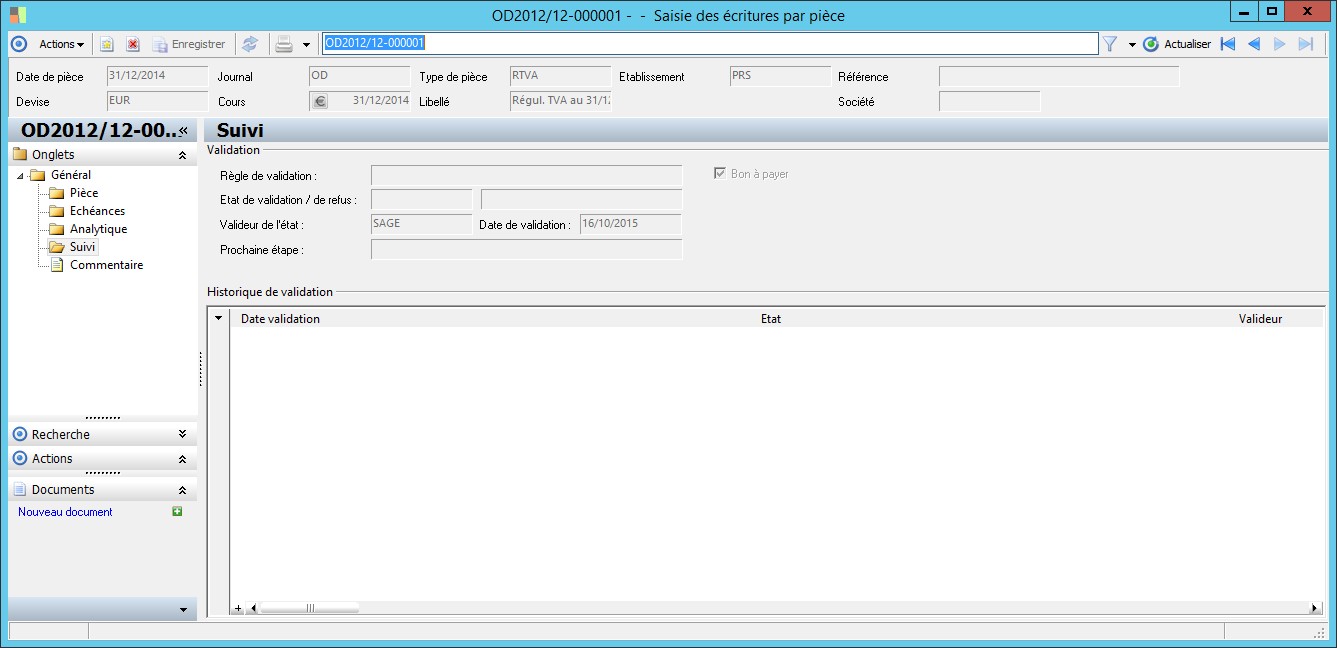Click the horizontal scrollbar right arrow
The width and height of the screenshot is (1337, 648).
pyautogui.click(x=1316, y=608)
